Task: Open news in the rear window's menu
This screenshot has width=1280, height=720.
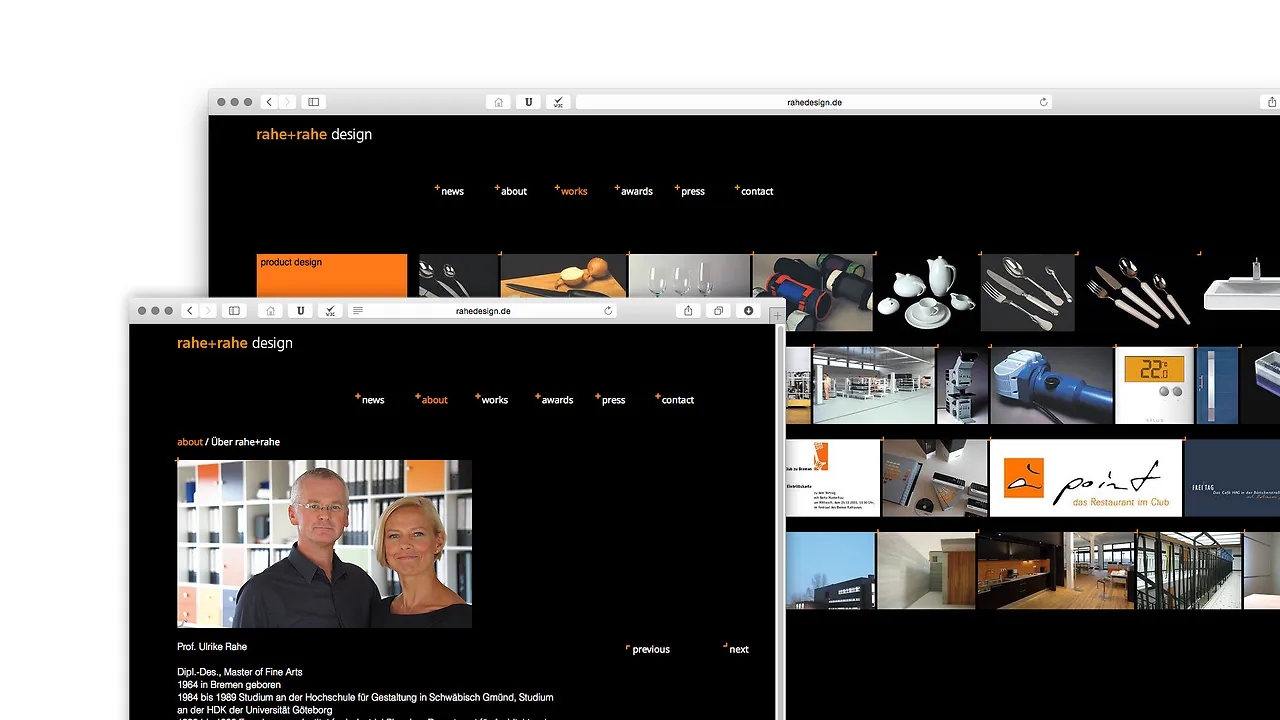Action: [x=450, y=190]
